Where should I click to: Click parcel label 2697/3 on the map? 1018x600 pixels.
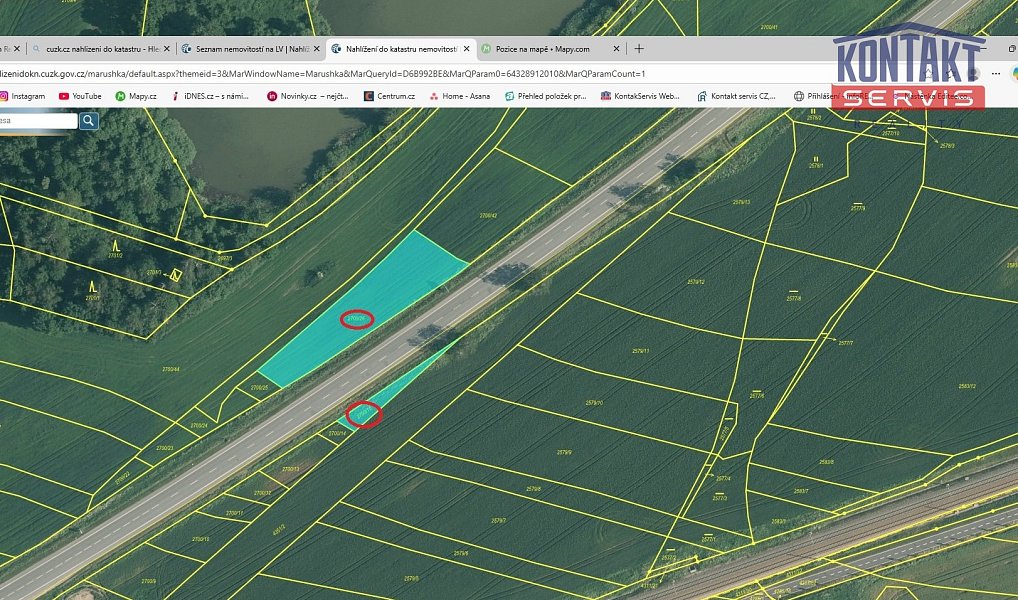tap(225, 258)
